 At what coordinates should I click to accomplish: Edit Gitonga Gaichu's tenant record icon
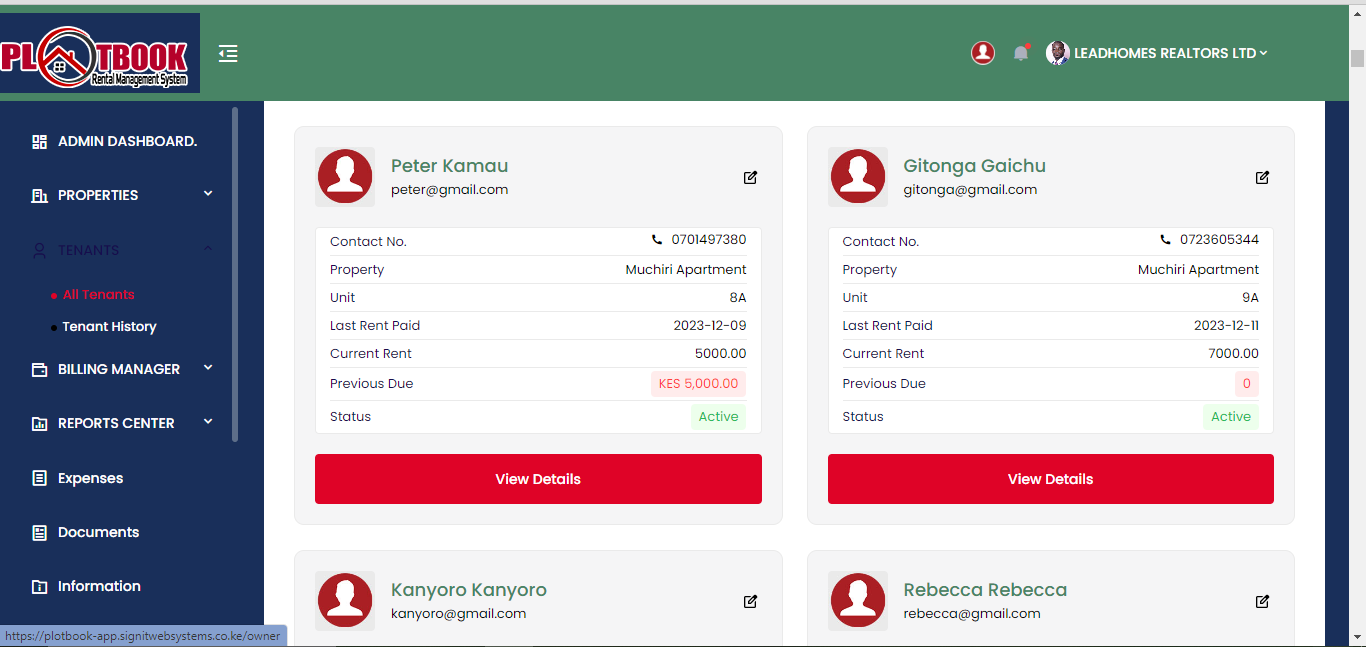pos(1262,177)
